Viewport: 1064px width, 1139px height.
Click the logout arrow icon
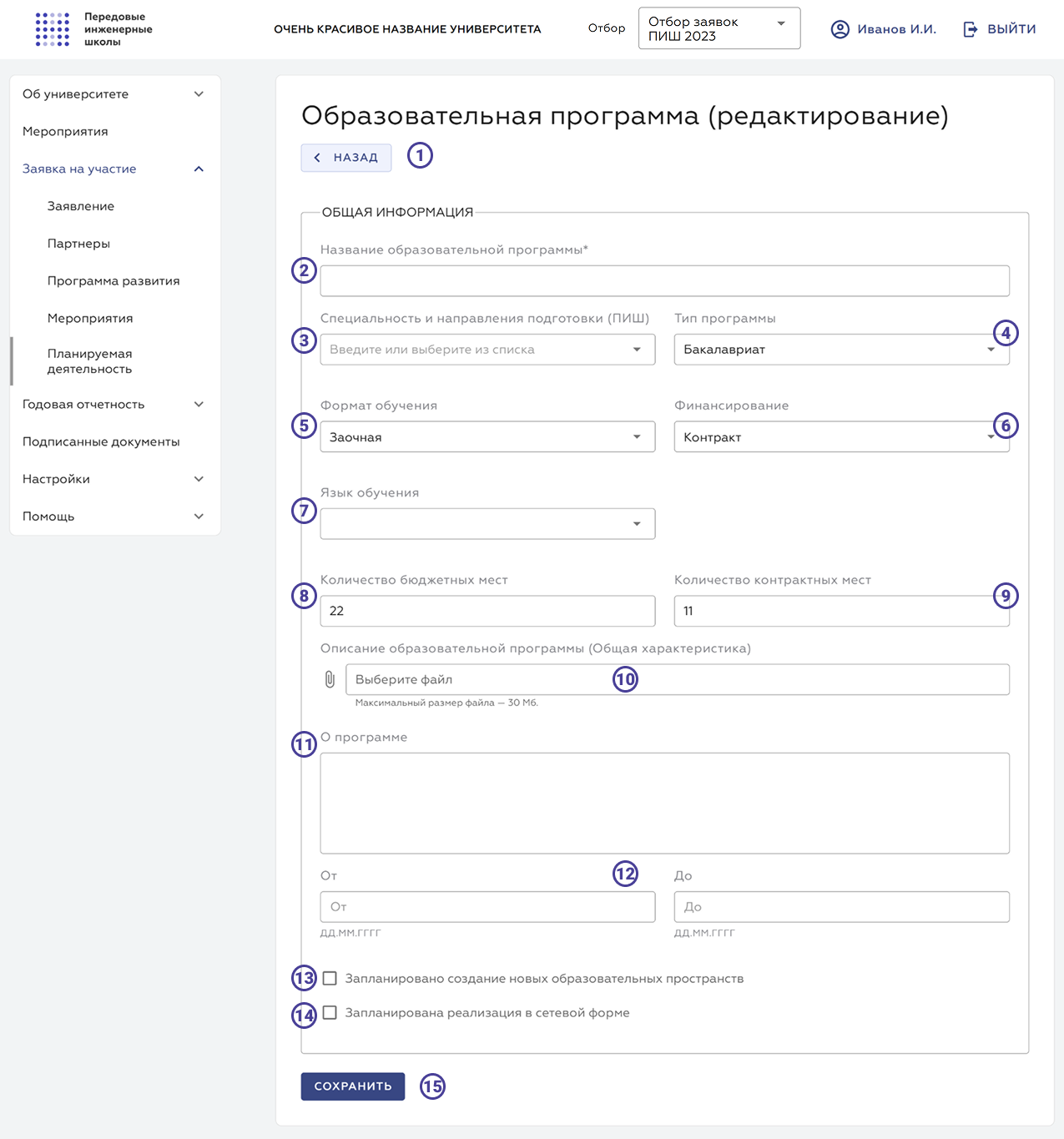click(971, 29)
